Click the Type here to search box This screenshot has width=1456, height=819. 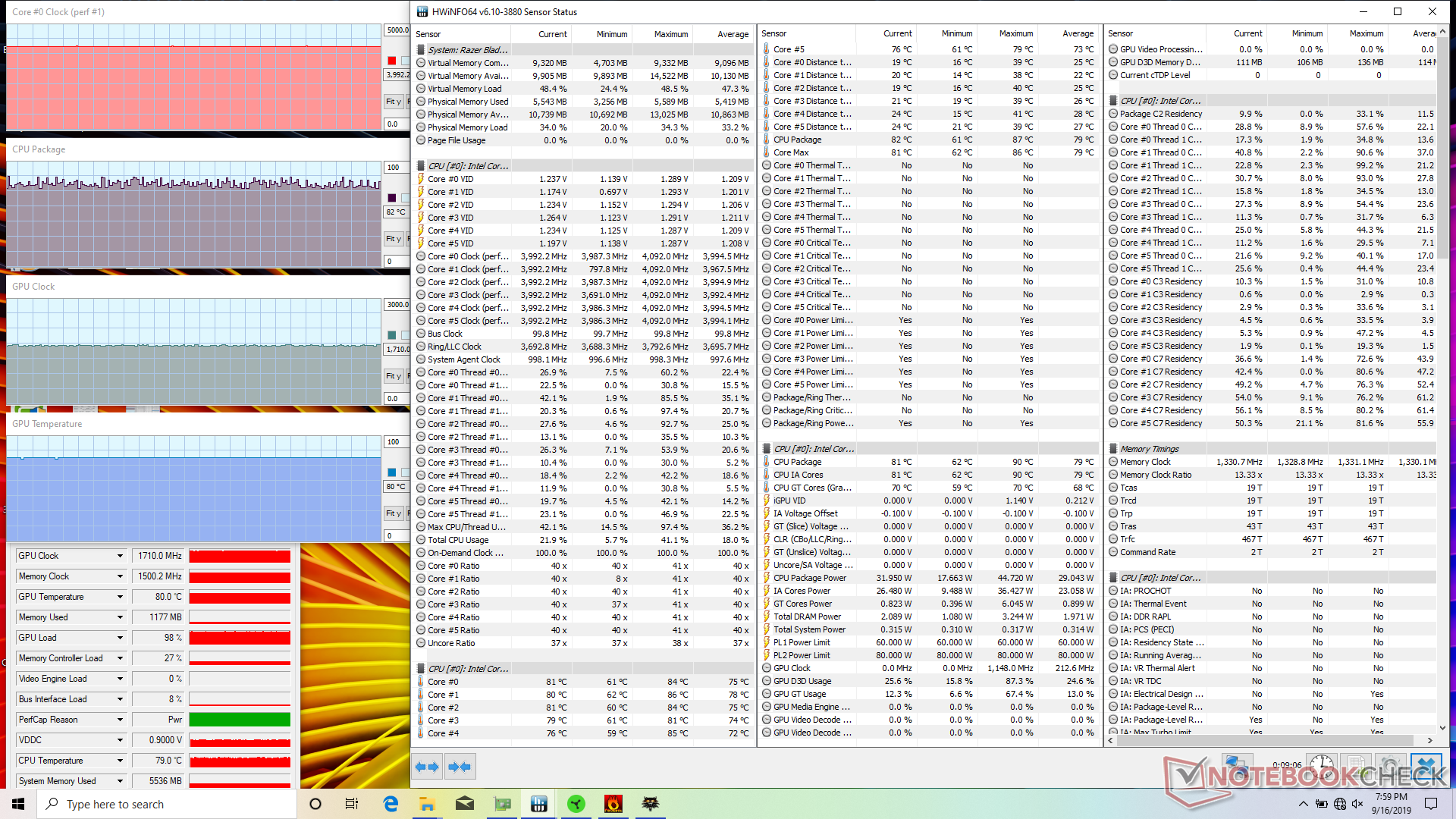(167, 804)
